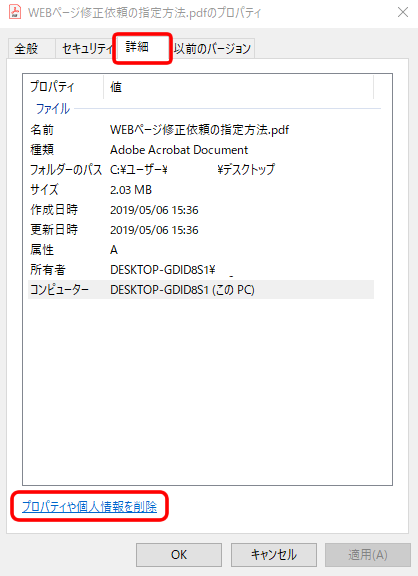
Task: Click the プロパティや個人情報を削除 link
Action: pos(89,507)
